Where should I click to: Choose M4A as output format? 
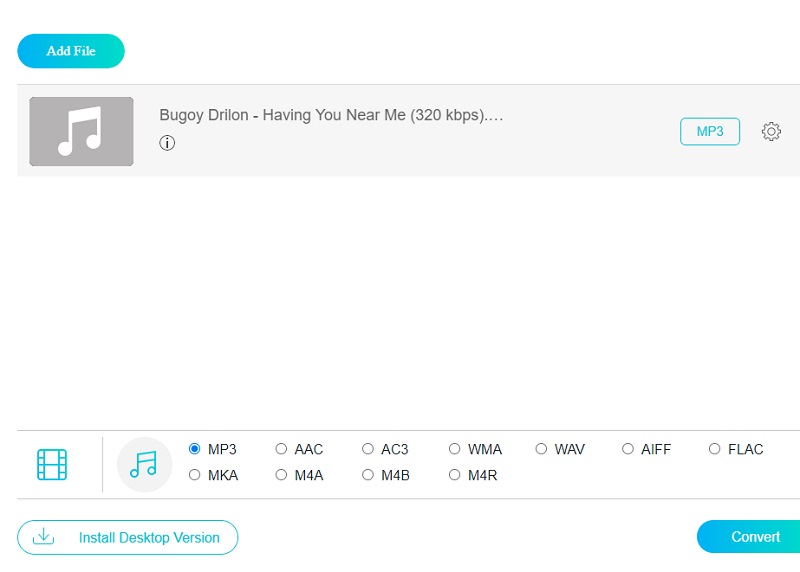coord(282,475)
